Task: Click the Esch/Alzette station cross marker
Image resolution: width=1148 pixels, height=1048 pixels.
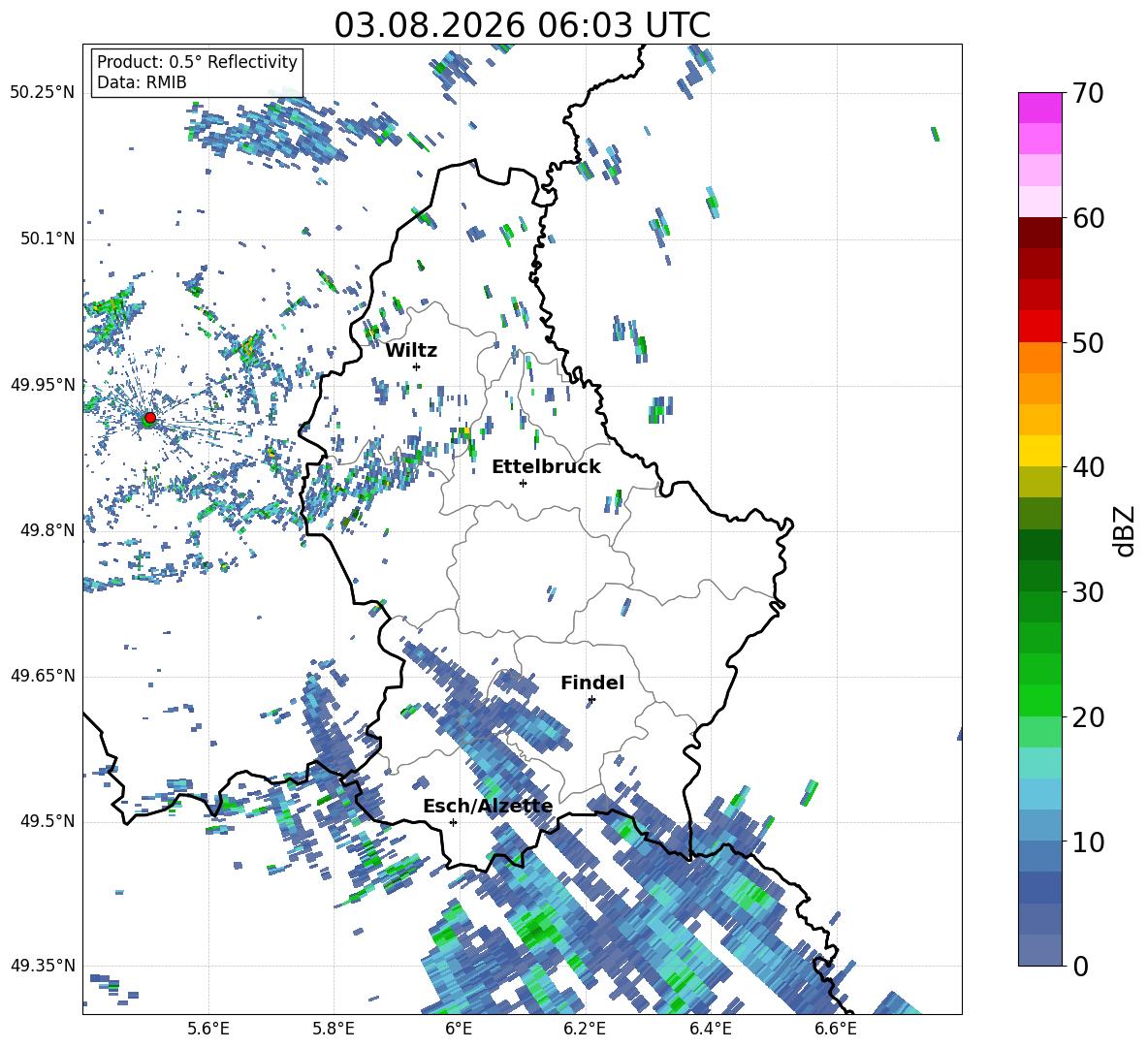Action: (x=453, y=822)
